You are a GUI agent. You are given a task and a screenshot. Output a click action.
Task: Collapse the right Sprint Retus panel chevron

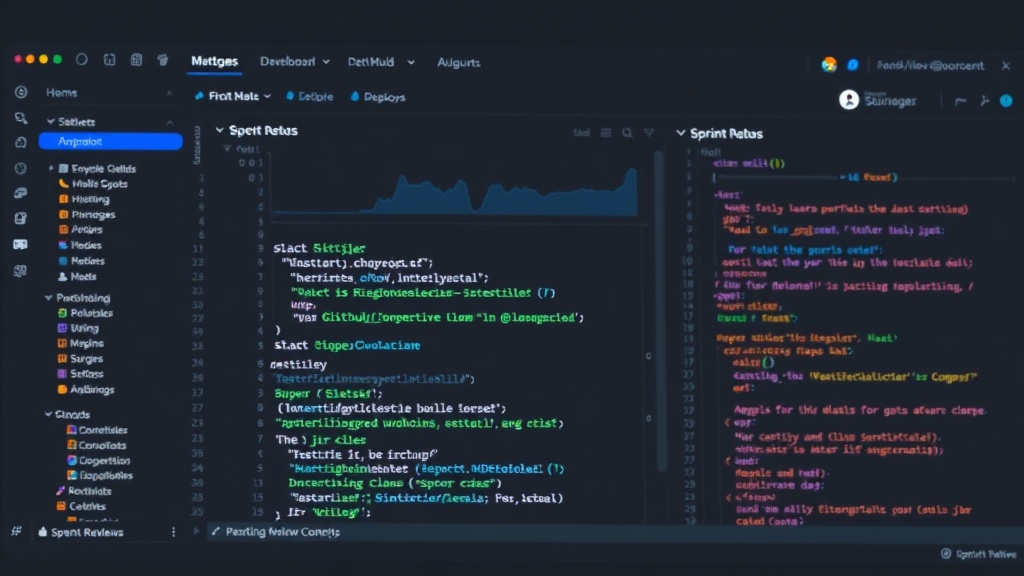[680, 133]
